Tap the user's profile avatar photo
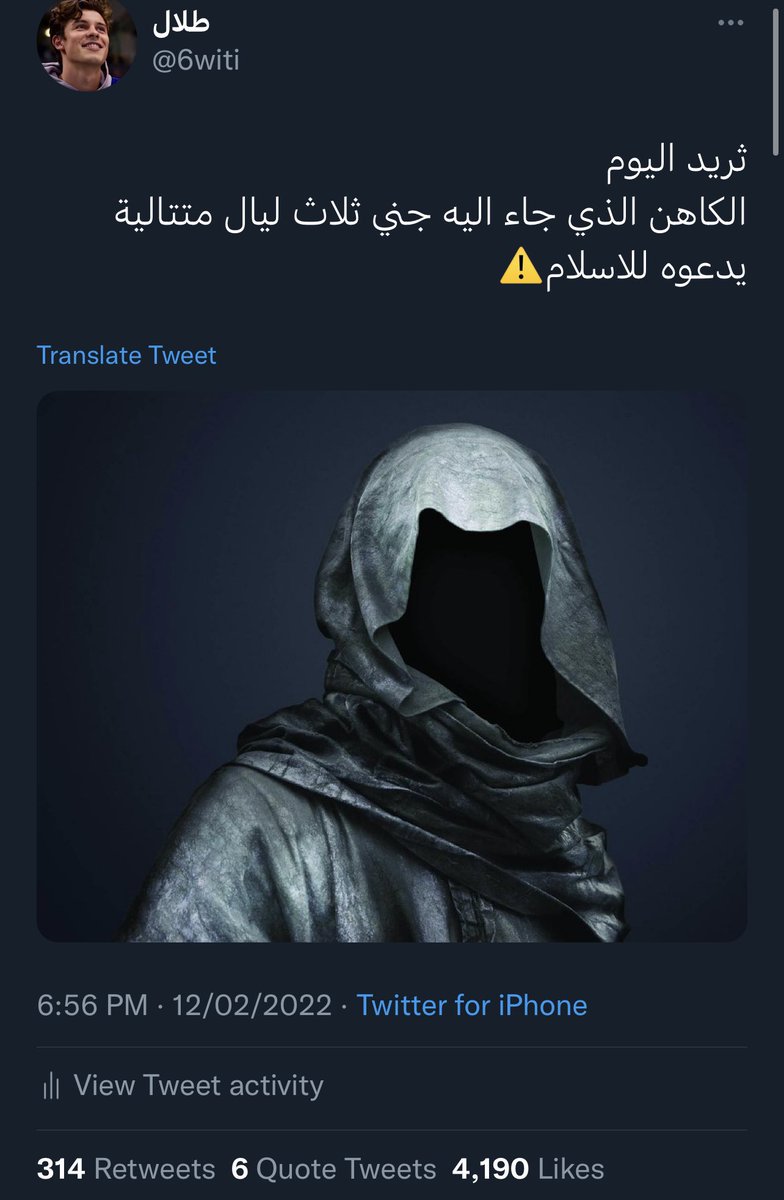Viewport: 784px width, 1200px height. pos(86,44)
